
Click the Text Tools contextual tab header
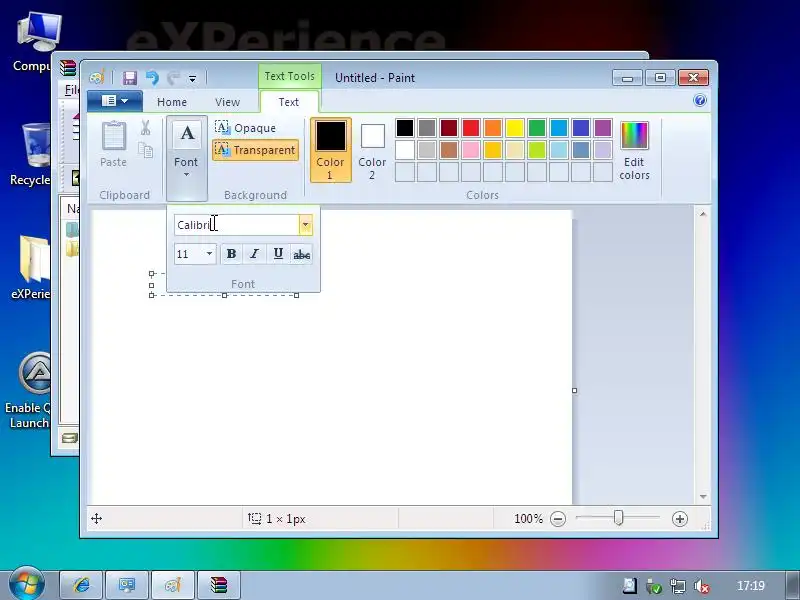click(289, 76)
